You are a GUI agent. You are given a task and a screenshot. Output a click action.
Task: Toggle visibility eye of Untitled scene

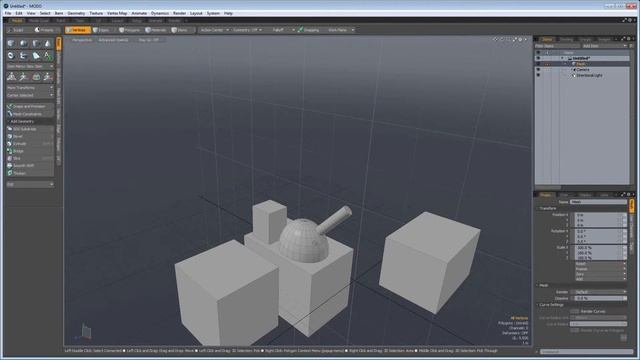538,58
